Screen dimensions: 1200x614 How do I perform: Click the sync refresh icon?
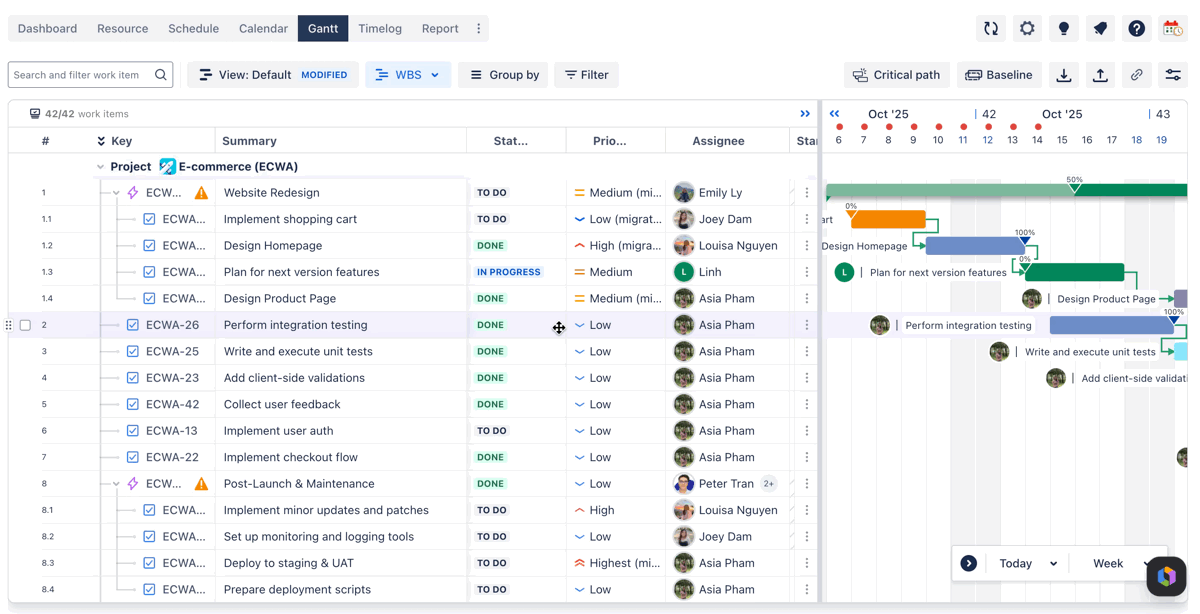[991, 29]
